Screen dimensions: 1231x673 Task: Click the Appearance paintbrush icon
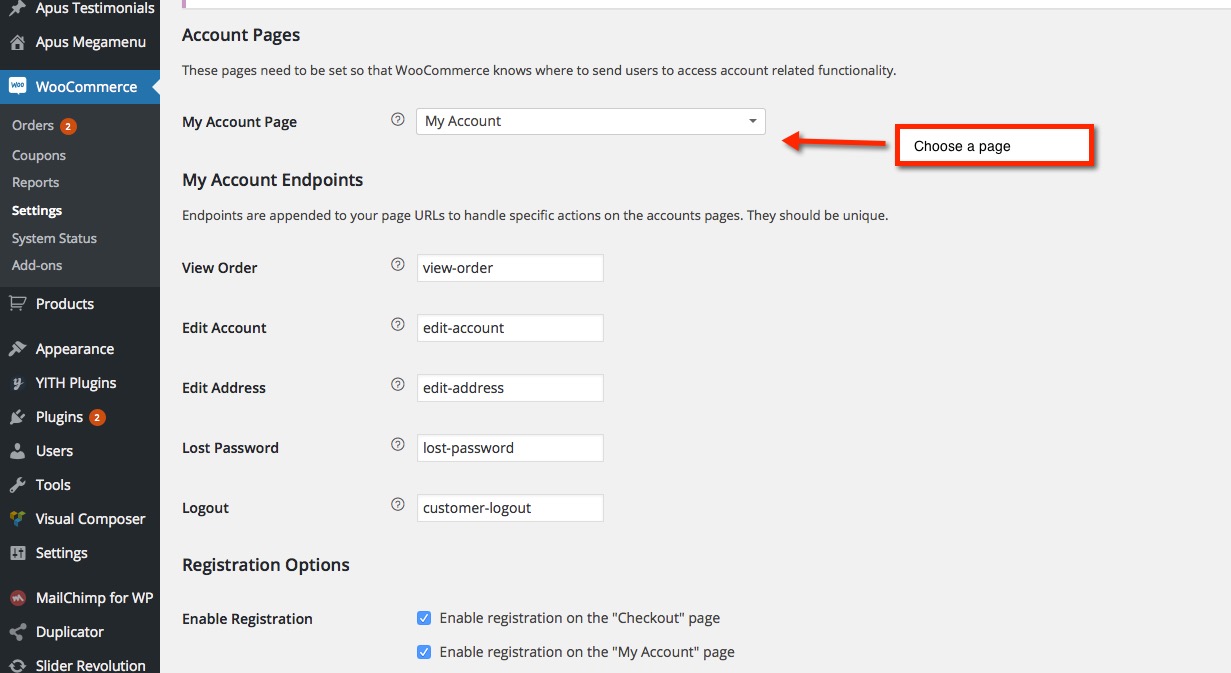pyautogui.click(x=17, y=349)
